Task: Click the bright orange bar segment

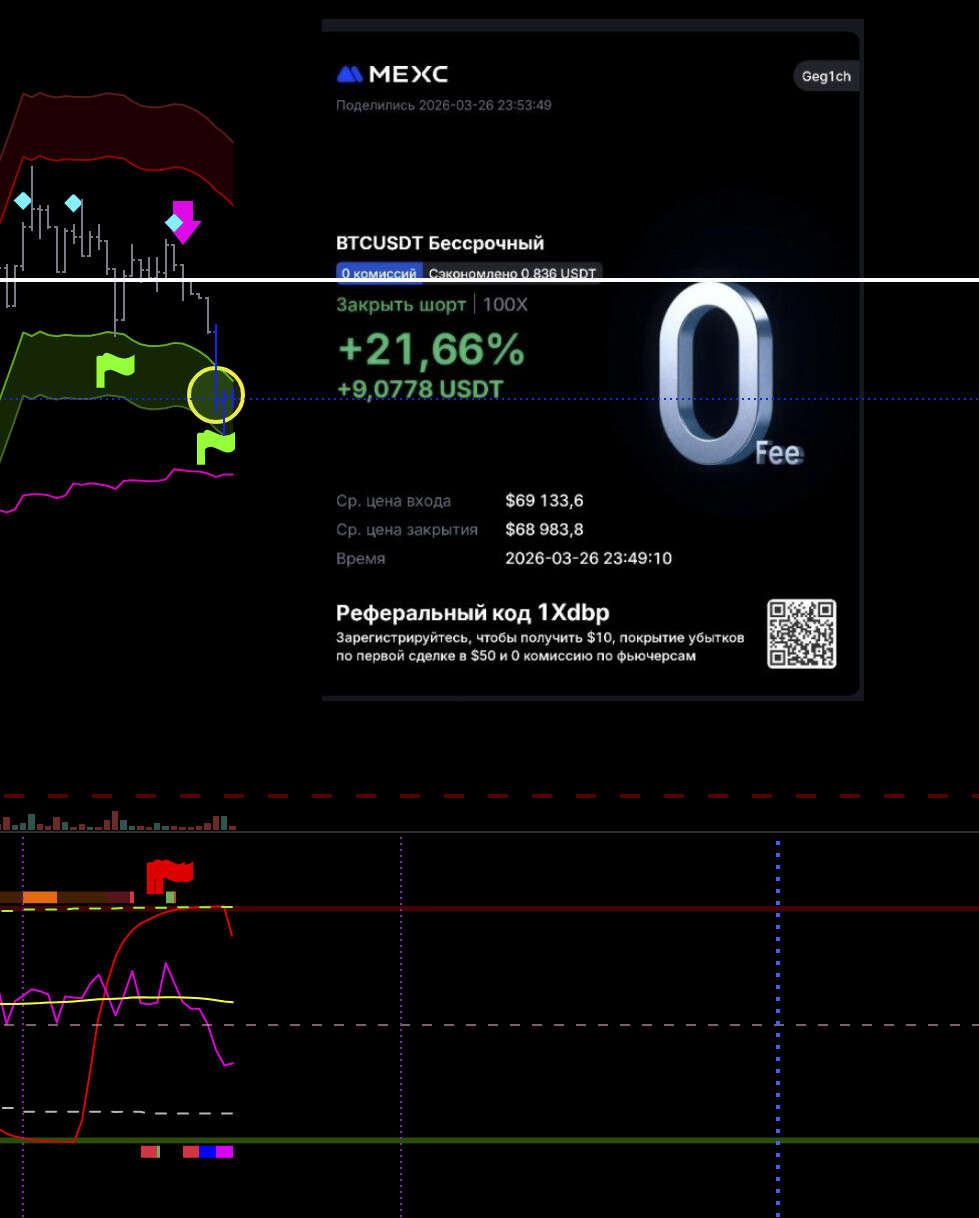Action: (x=40, y=897)
